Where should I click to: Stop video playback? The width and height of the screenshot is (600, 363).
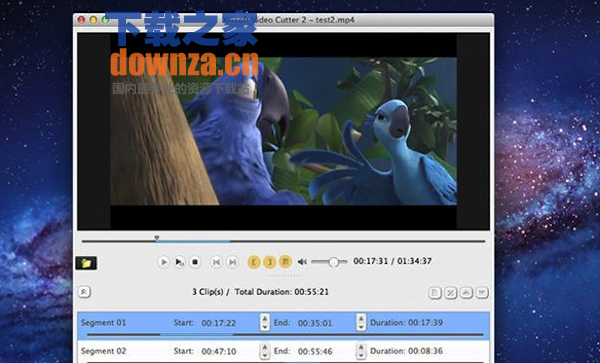tap(195, 262)
